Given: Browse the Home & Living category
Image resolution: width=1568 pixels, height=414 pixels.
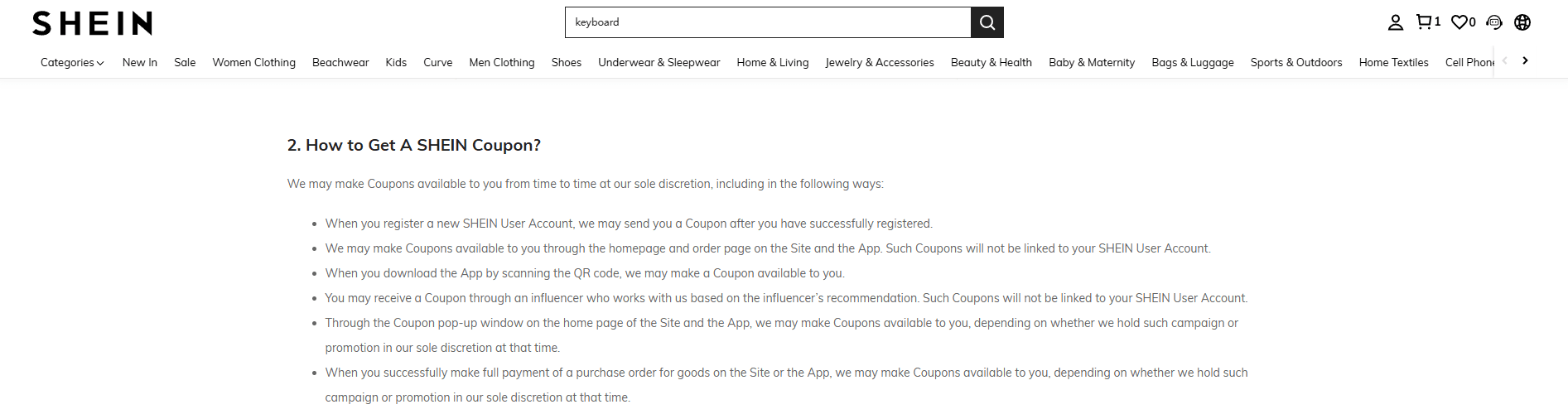Looking at the screenshot, I should click(x=772, y=62).
